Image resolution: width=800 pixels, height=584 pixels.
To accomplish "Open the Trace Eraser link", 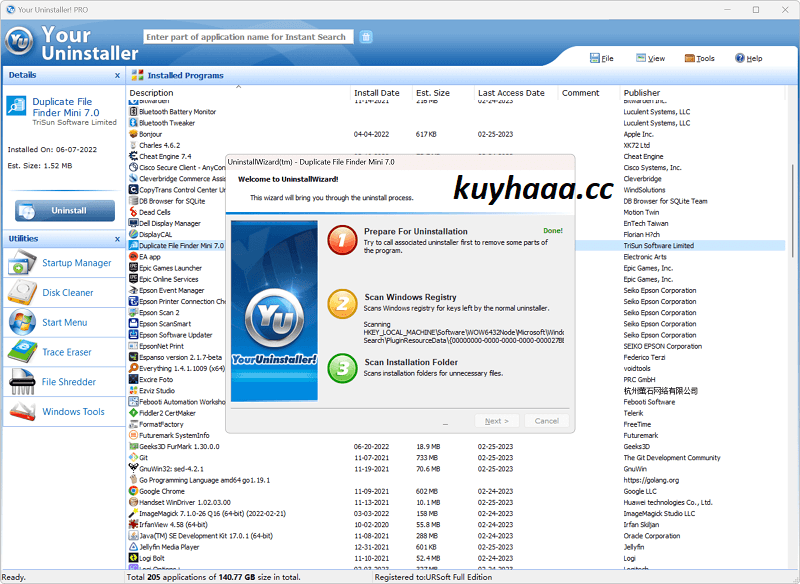I will [x=67, y=352].
